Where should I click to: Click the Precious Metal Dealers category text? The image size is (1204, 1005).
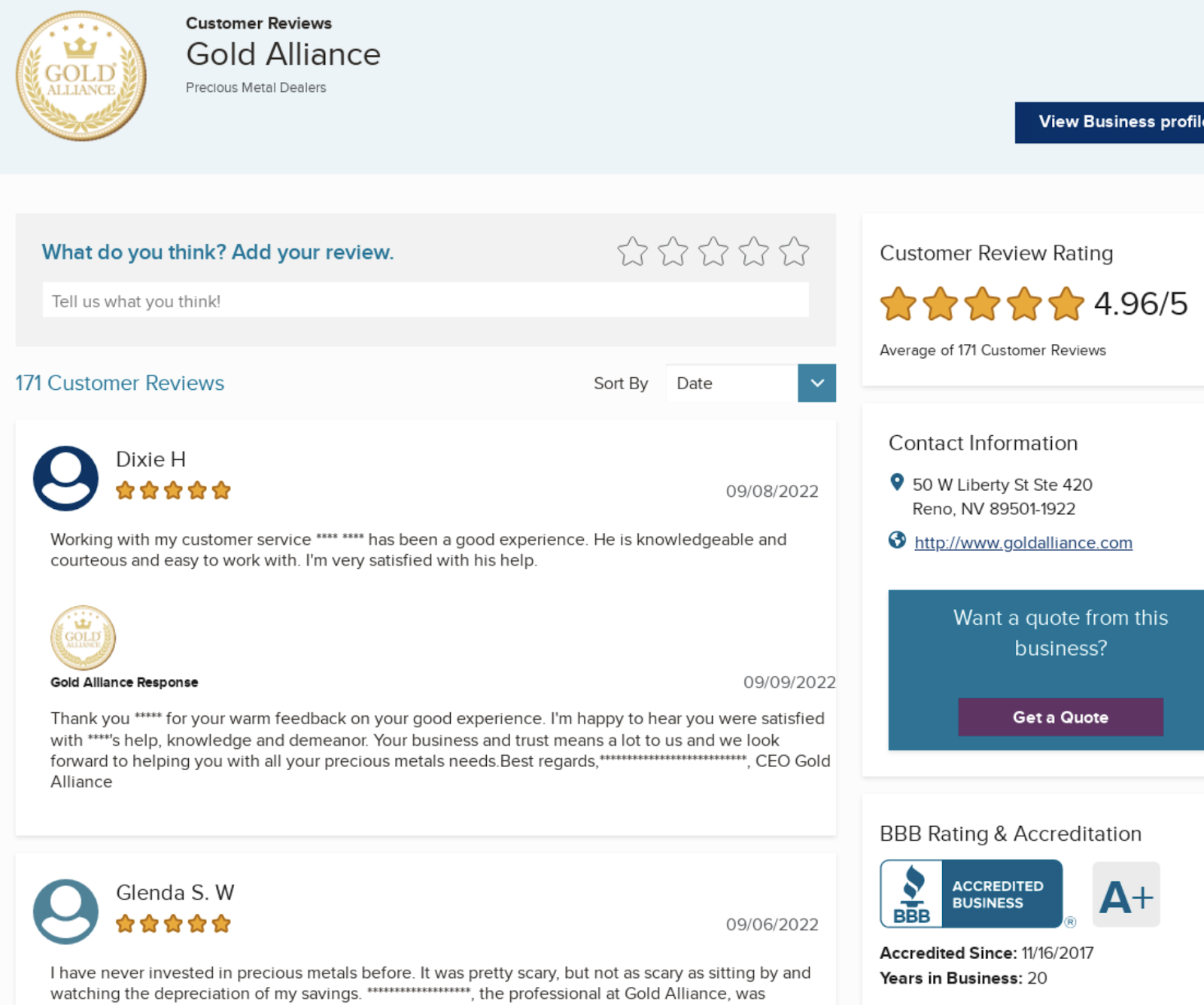pyautogui.click(x=256, y=87)
